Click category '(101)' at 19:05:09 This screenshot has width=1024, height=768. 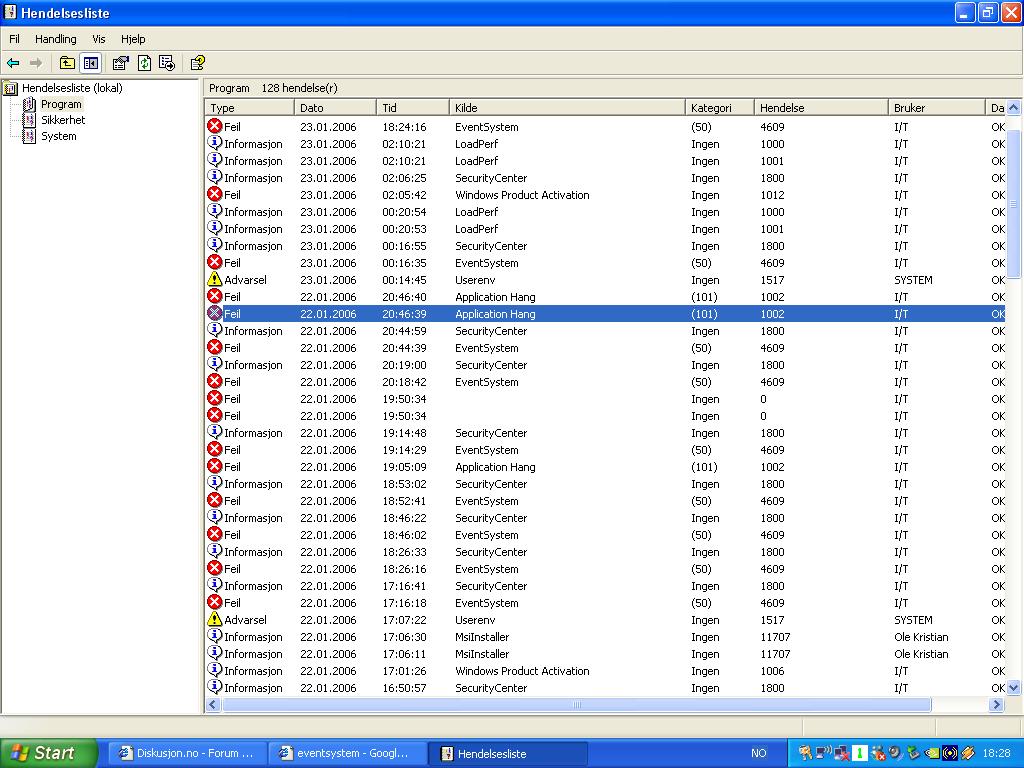[x=704, y=467]
